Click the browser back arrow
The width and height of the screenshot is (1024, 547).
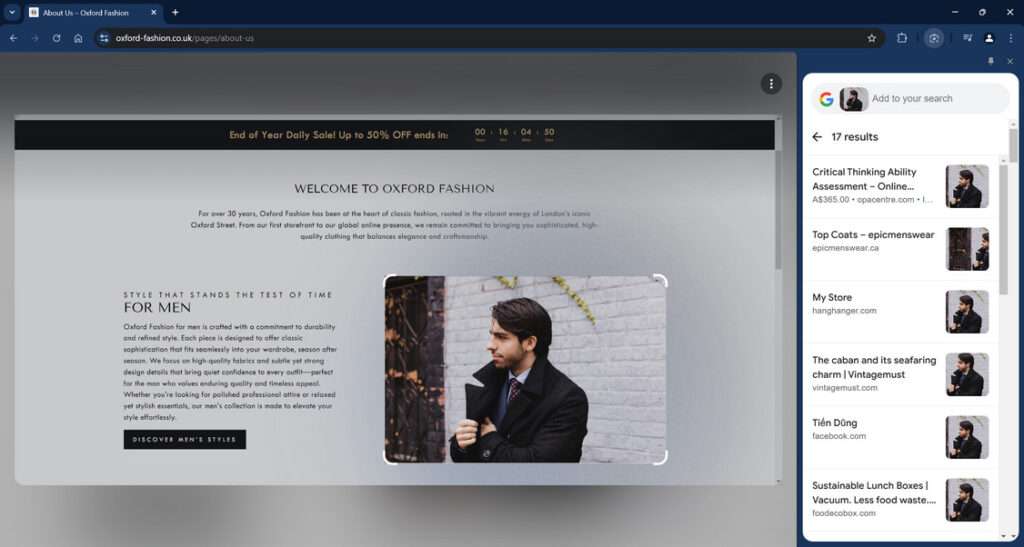point(13,39)
